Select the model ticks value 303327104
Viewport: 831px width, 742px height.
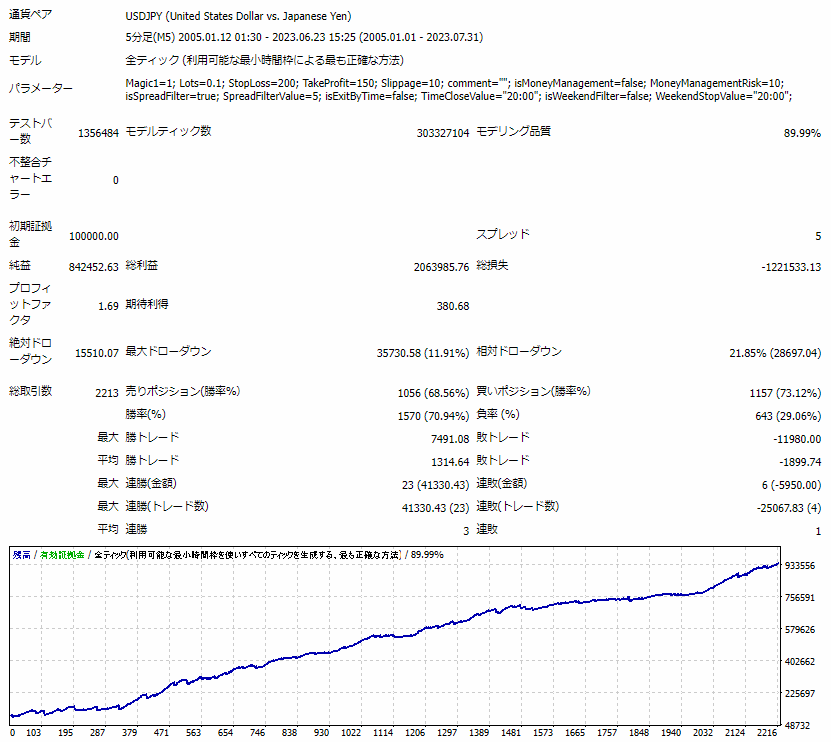443,133
